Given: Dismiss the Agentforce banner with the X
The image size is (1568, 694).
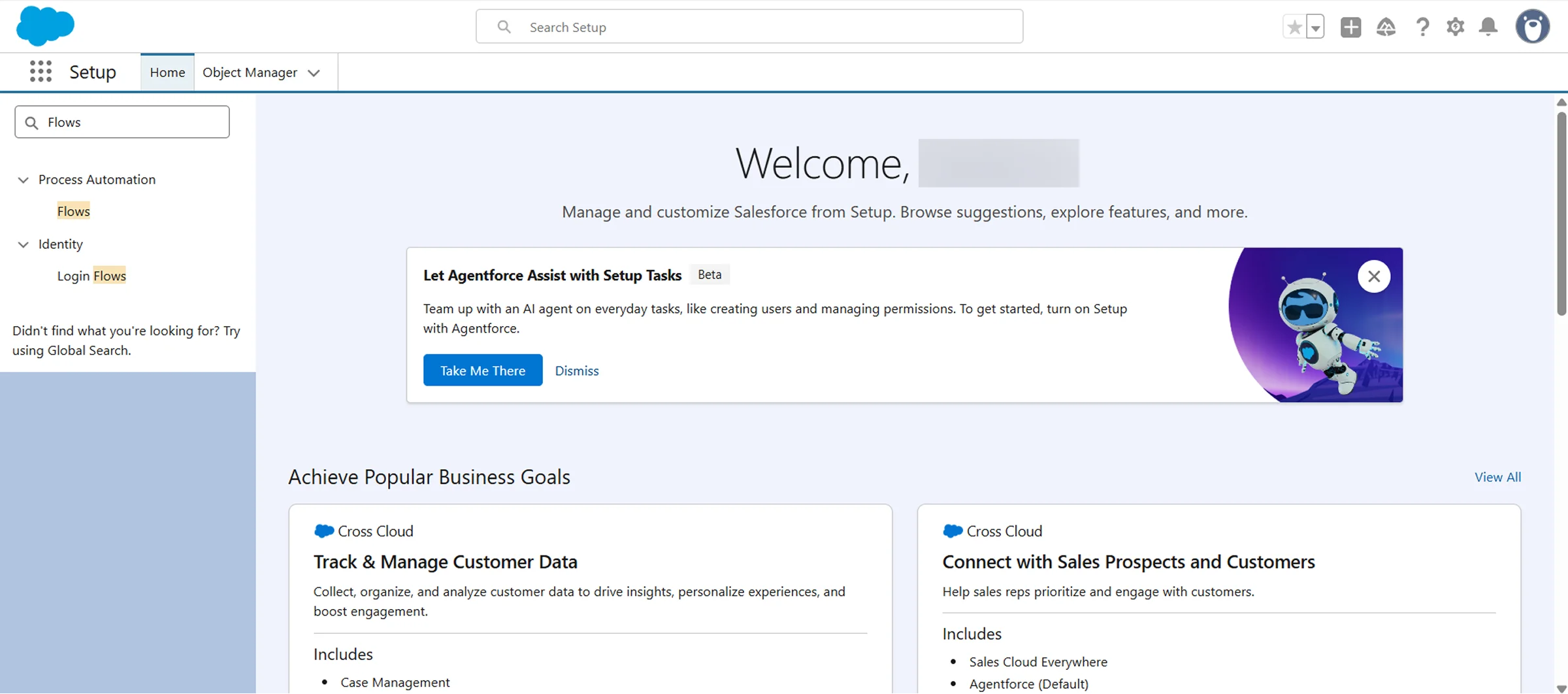Looking at the screenshot, I should coord(1374,276).
